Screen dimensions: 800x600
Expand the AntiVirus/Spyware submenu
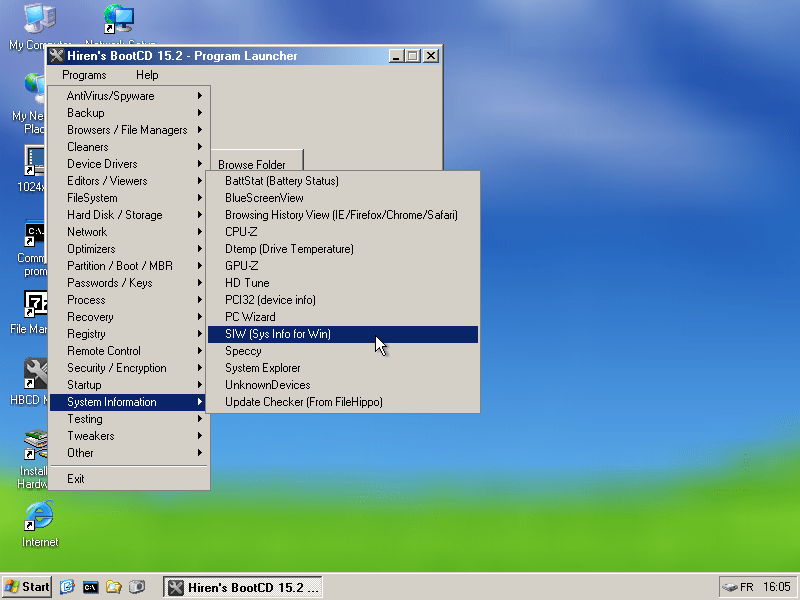[x=129, y=96]
